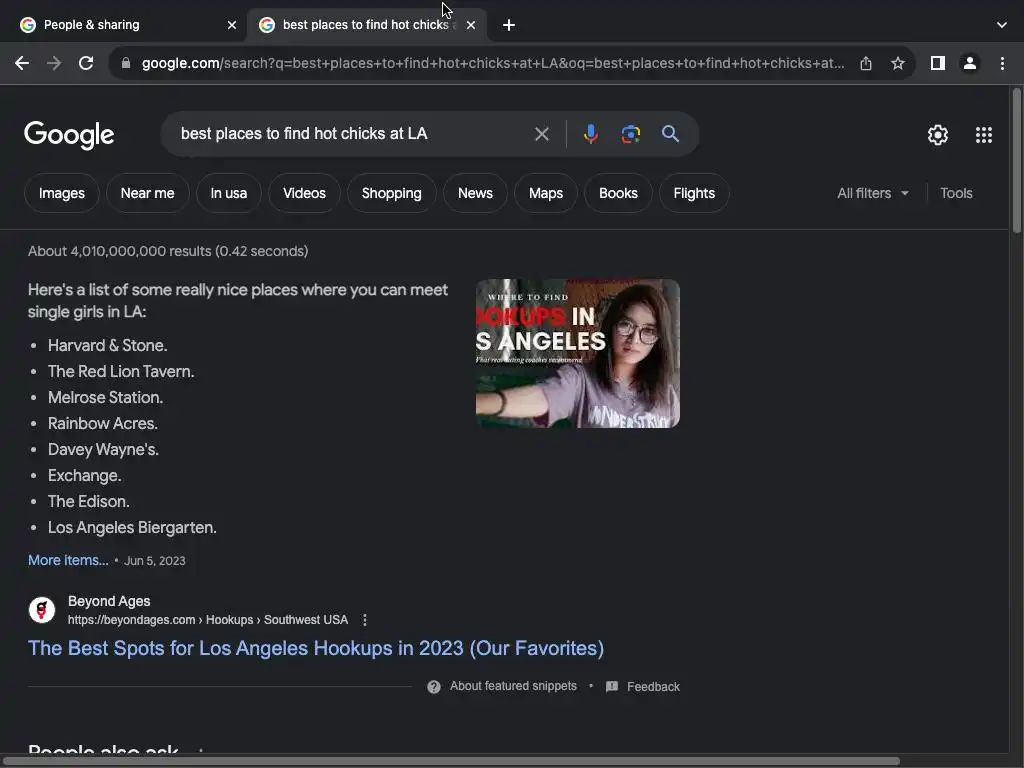The width and height of the screenshot is (1024, 768).
Task: Open the Google apps grid
Action: pyautogui.click(x=984, y=135)
